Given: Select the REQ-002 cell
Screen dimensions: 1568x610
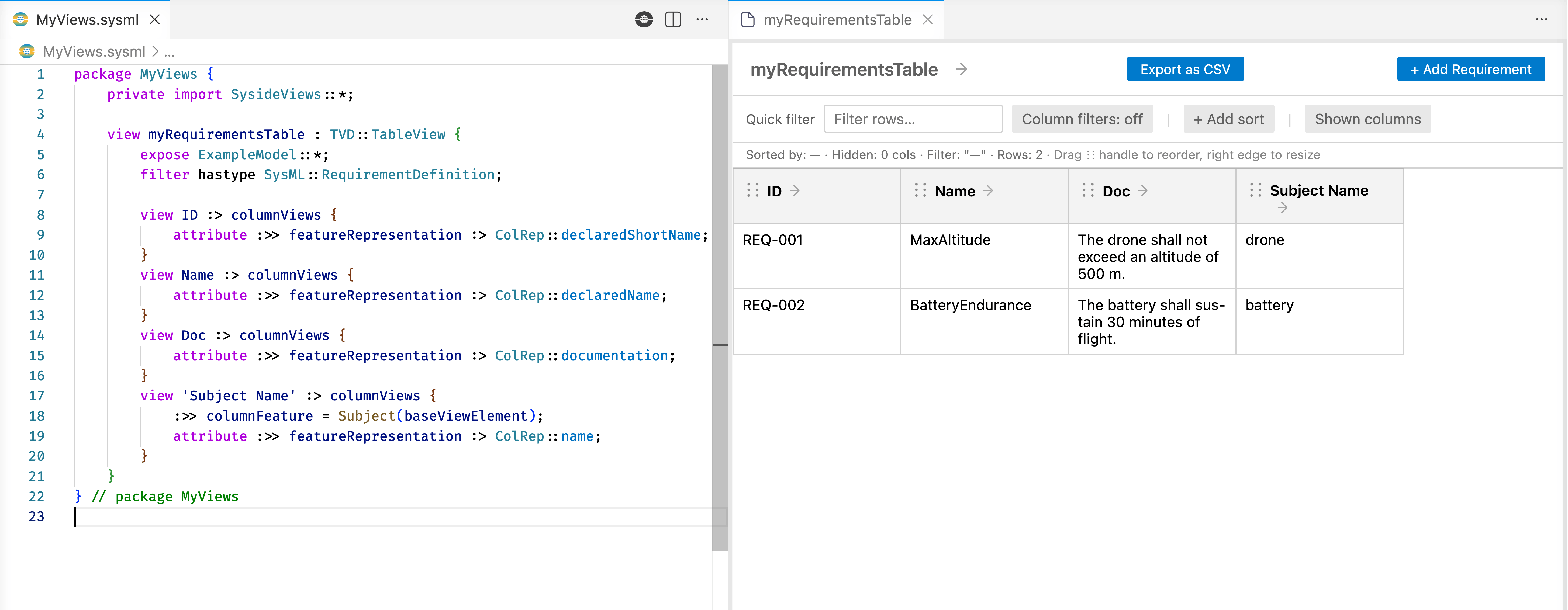Looking at the screenshot, I should click(816, 321).
